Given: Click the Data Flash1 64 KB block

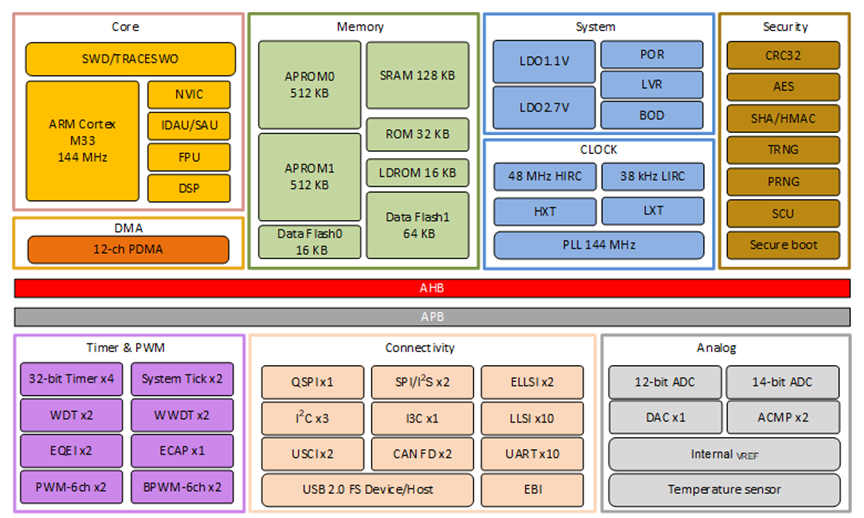Looking at the screenshot, I should [x=417, y=225].
